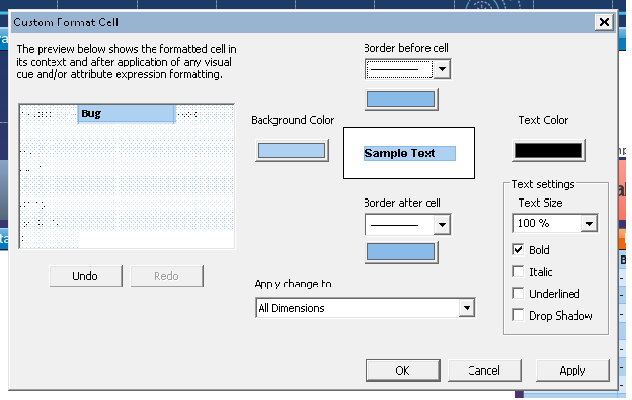Choose the Border after cell color swatch
The height and width of the screenshot is (400, 632).
coord(401,252)
